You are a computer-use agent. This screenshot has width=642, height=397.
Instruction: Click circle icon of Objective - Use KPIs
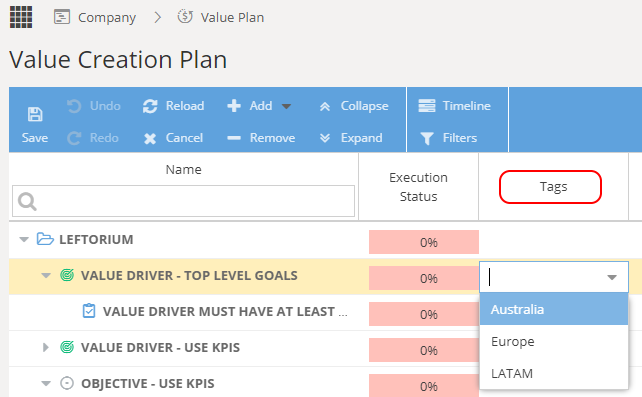[x=67, y=383]
